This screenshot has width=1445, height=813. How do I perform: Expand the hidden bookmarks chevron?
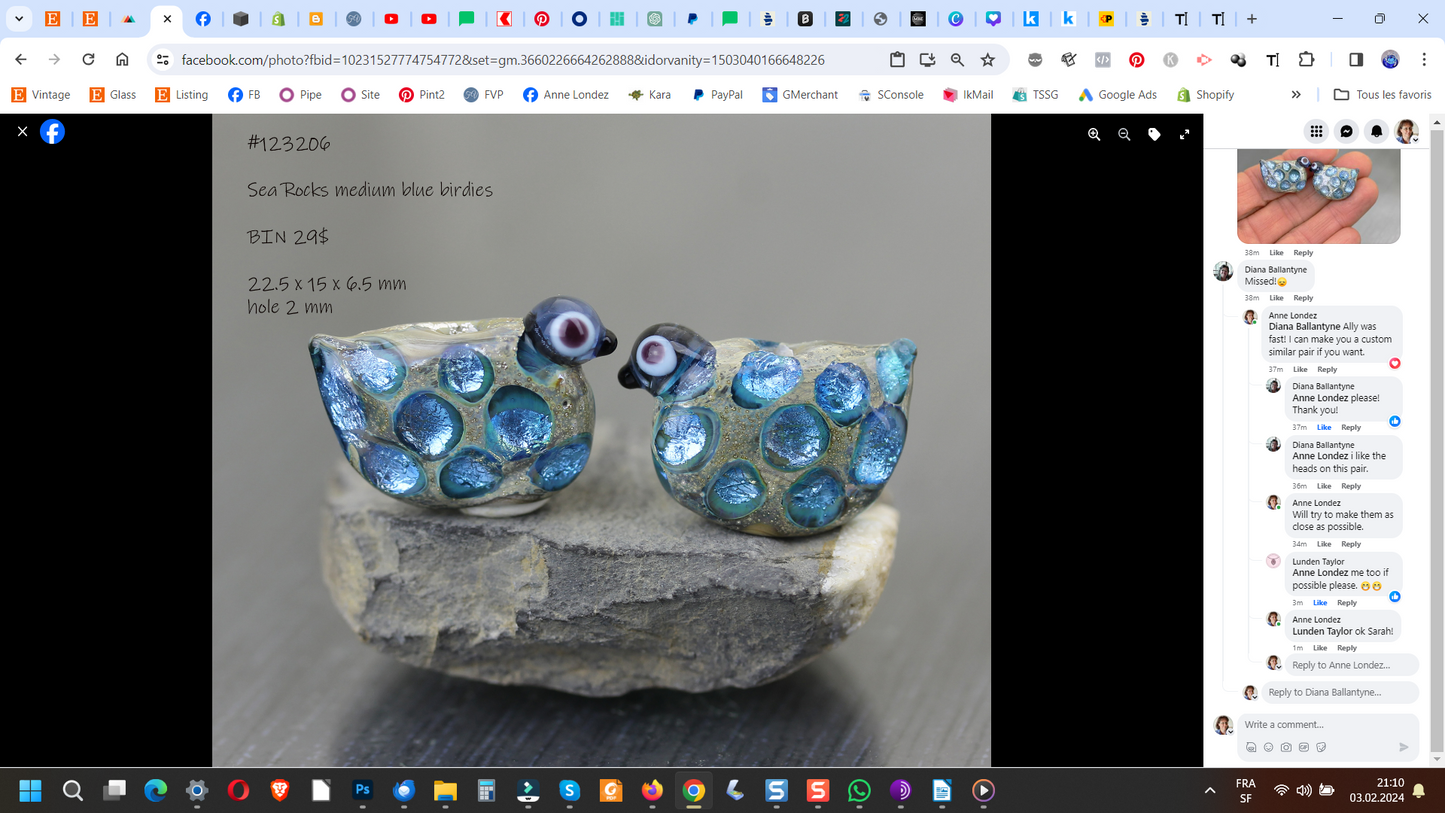(1296, 95)
